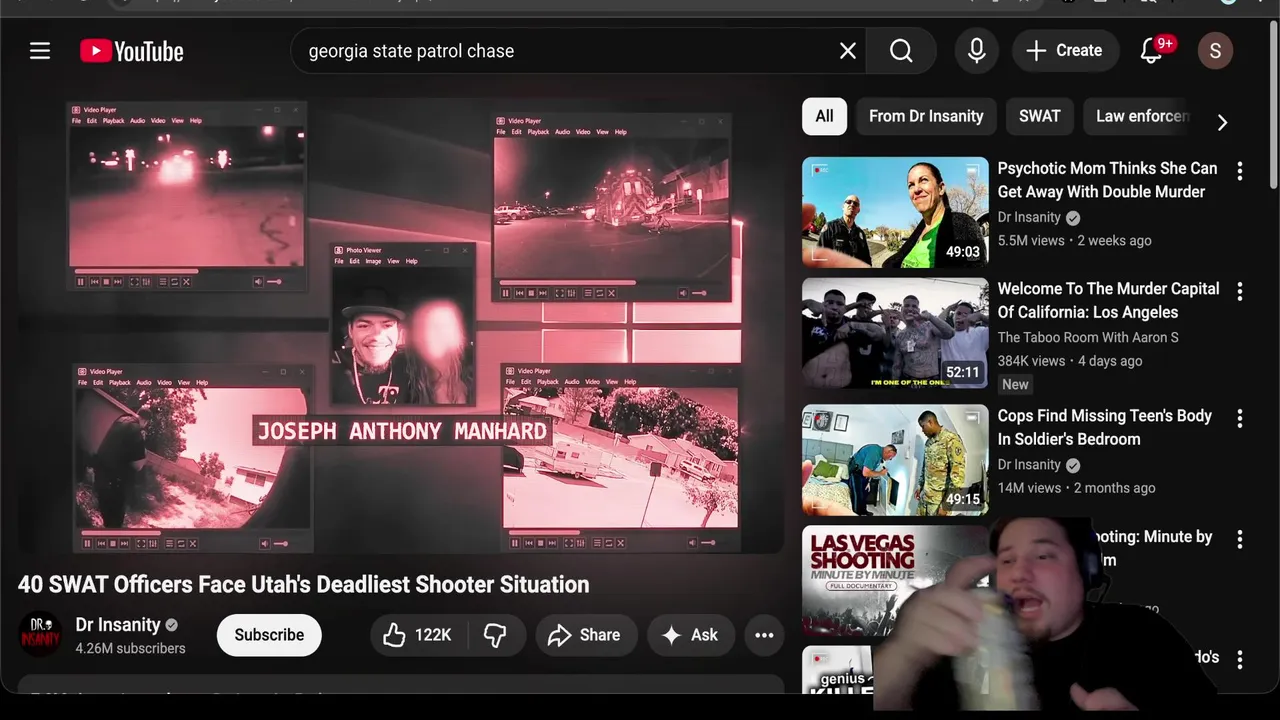Open The Taboo Room With Aaron S channel
Image resolution: width=1280 pixels, height=720 pixels.
1088,337
